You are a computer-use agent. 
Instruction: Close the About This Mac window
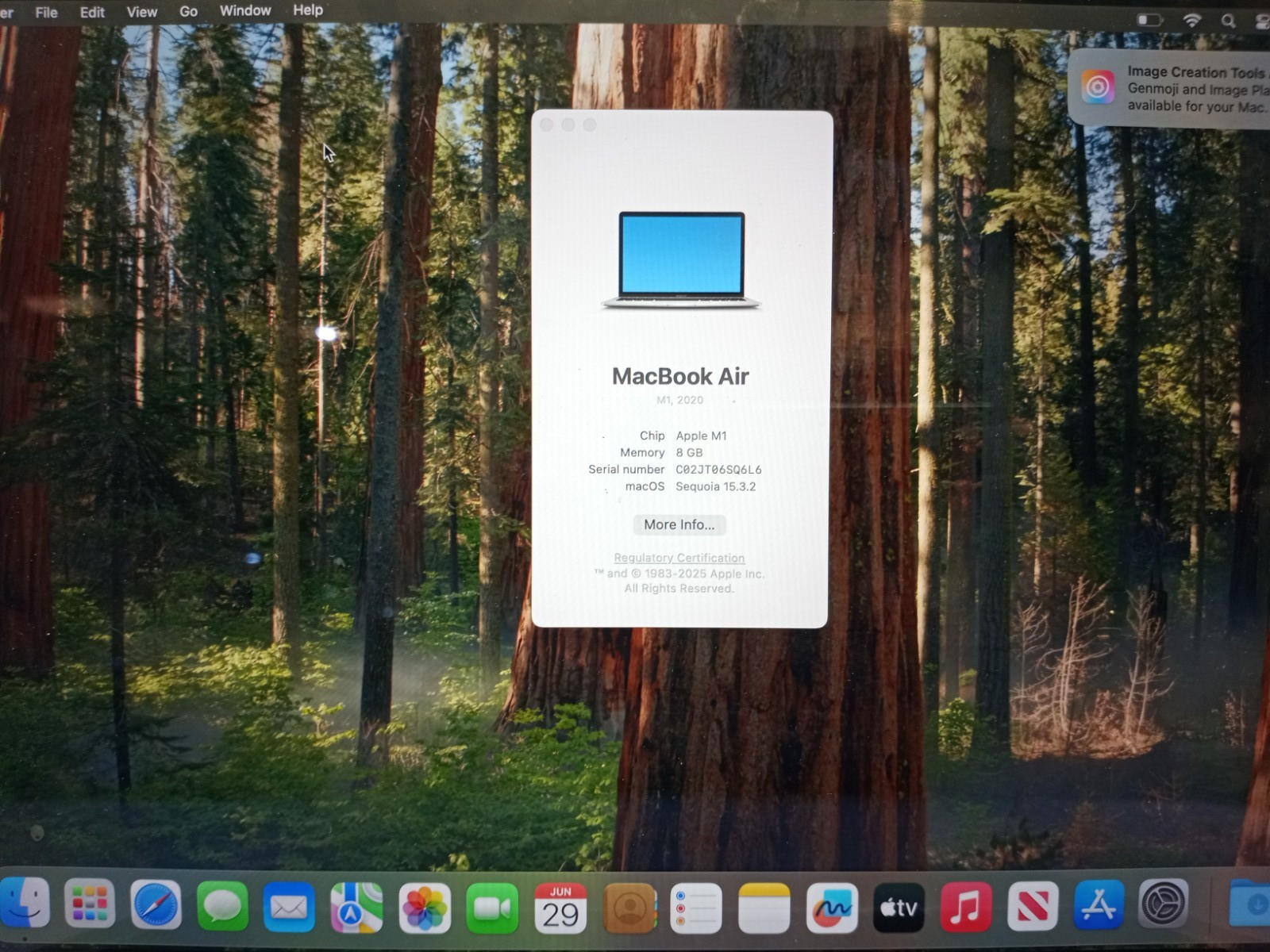click(546, 125)
